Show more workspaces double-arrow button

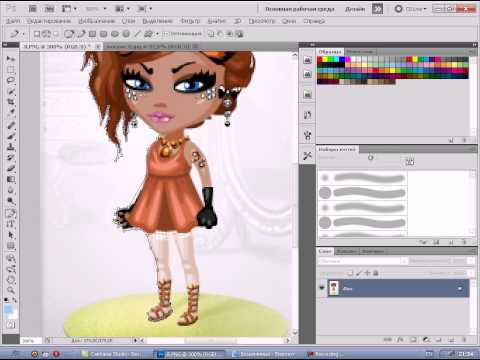[x=377, y=9]
